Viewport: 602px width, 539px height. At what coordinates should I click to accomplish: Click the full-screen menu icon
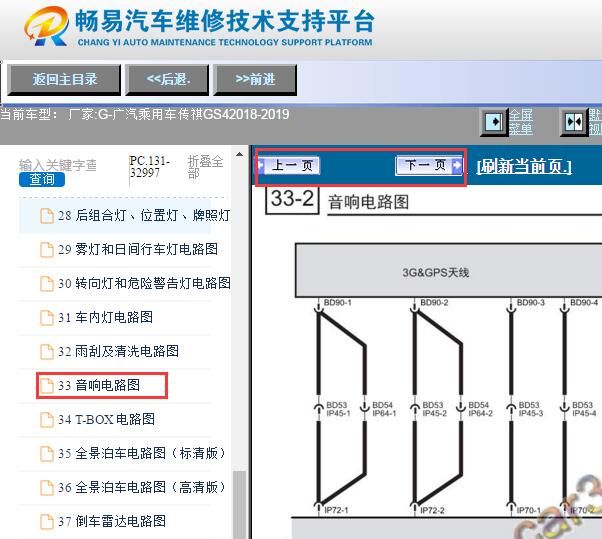(x=494, y=122)
